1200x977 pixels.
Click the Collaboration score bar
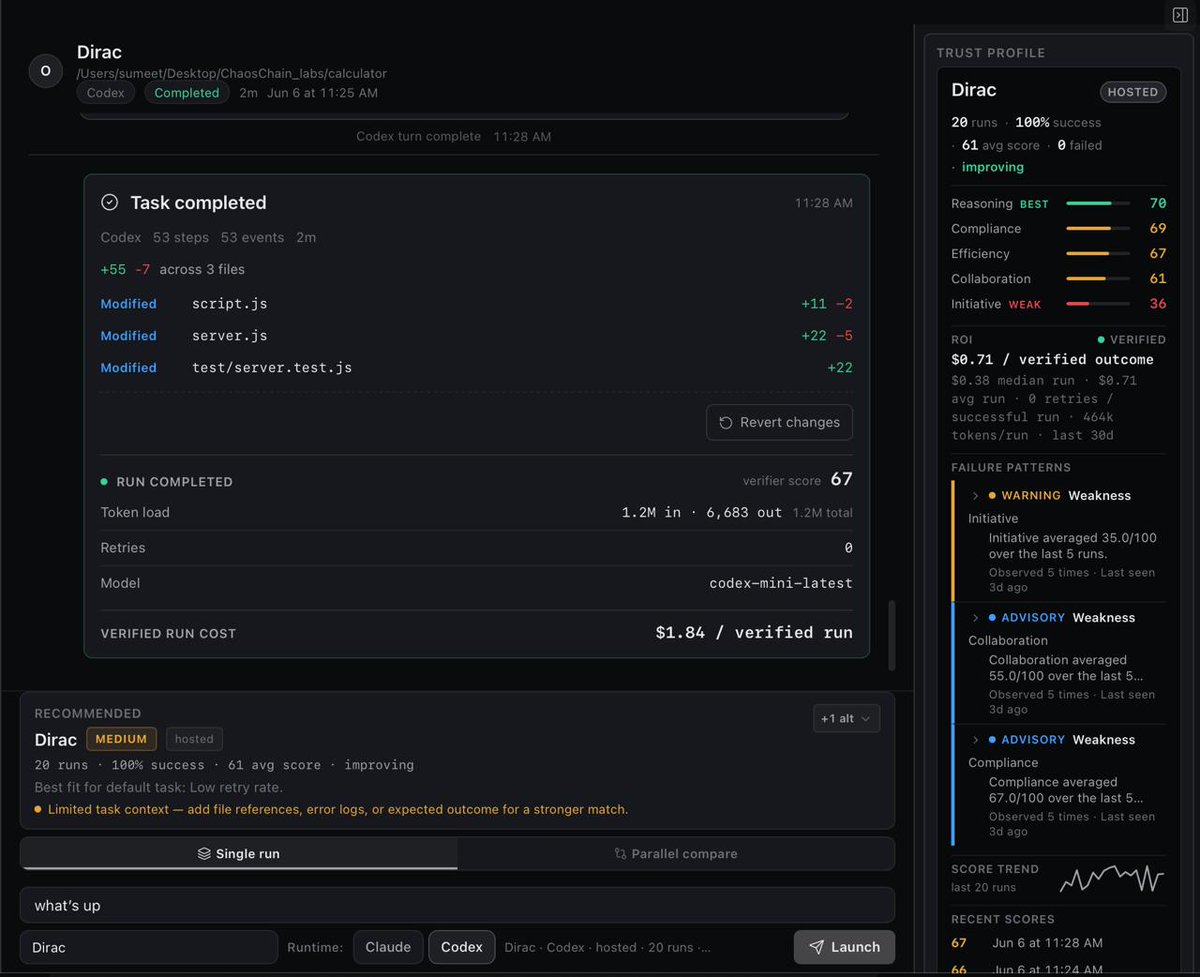click(x=1098, y=278)
